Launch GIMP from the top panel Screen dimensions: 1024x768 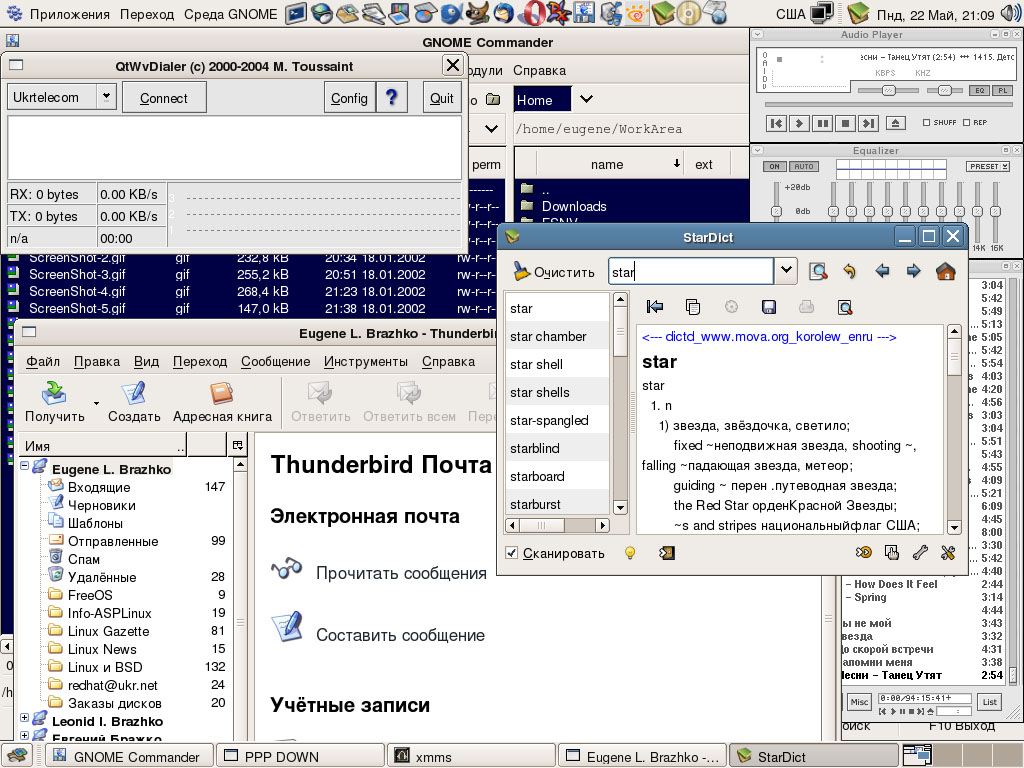478,12
